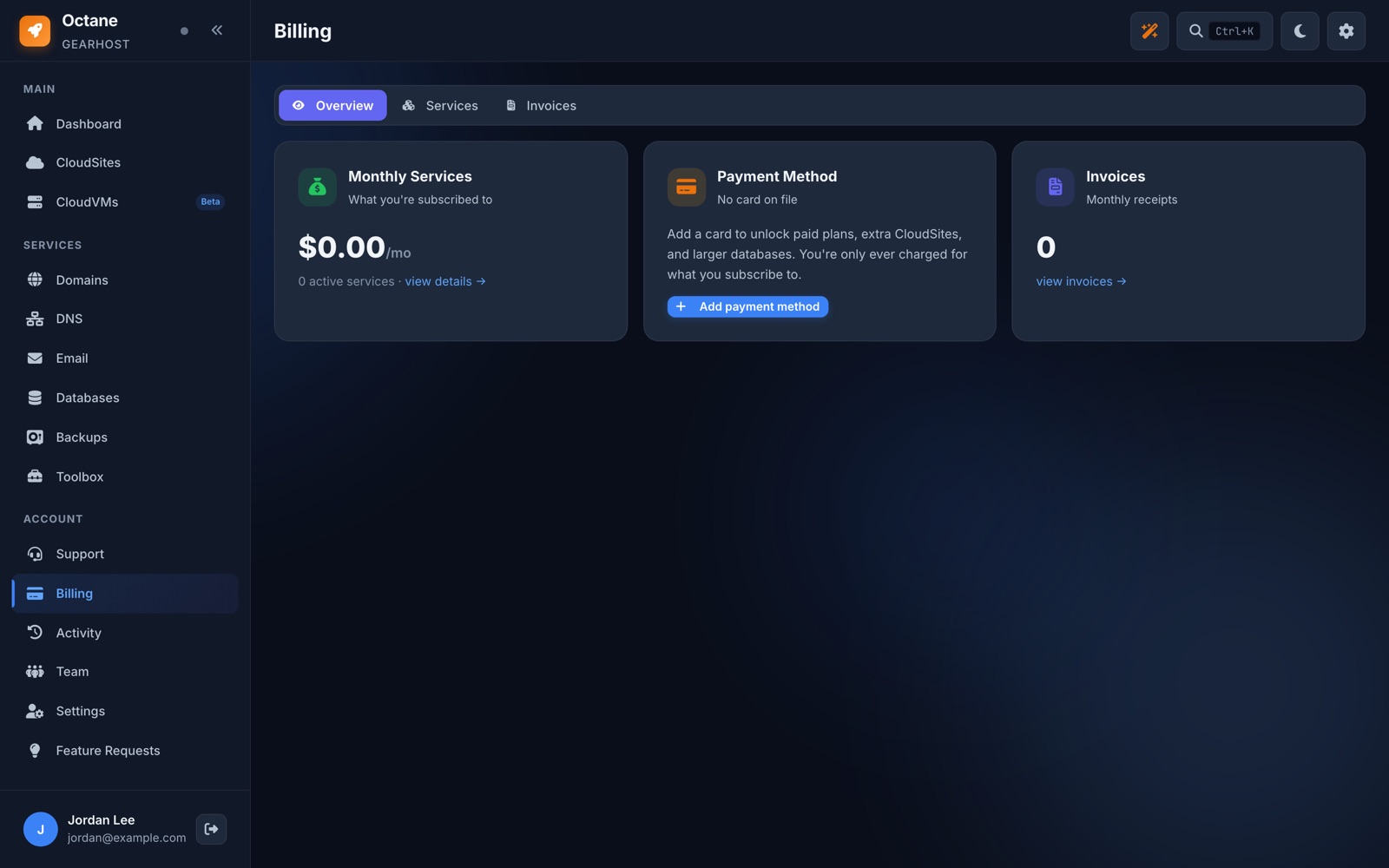Follow the view details link
Image resolution: width=1389 pixels, height=868 pixels.
(445, 281)
